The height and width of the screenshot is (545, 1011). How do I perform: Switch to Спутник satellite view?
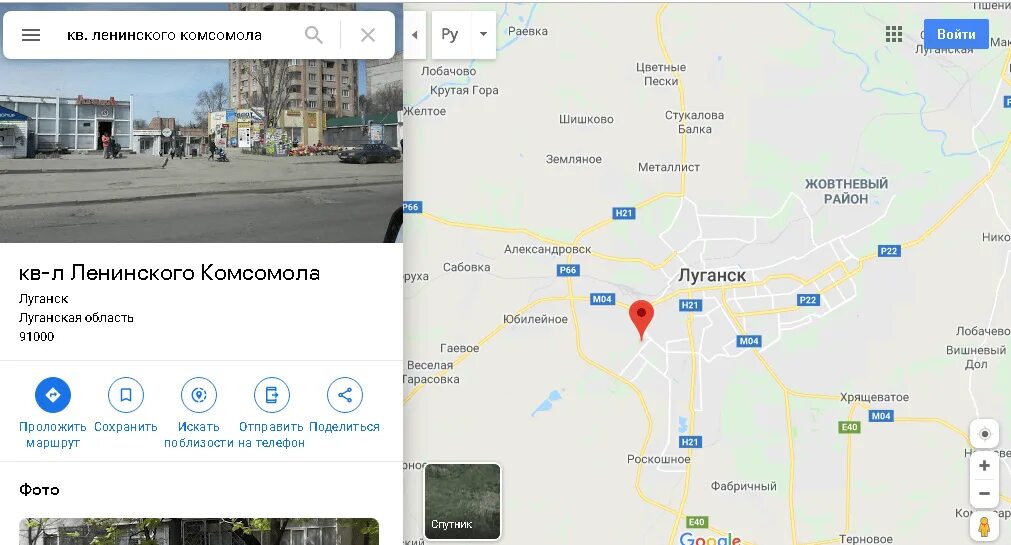tap(462, 501)
